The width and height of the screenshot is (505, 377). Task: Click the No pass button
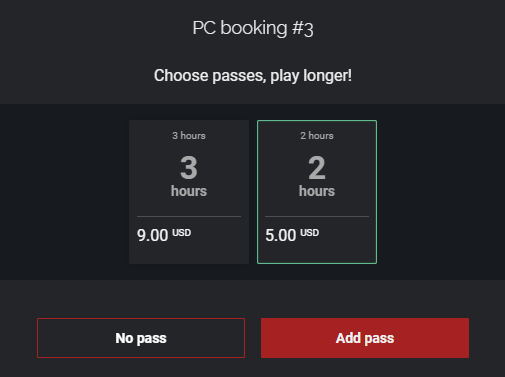pos(141,338)
